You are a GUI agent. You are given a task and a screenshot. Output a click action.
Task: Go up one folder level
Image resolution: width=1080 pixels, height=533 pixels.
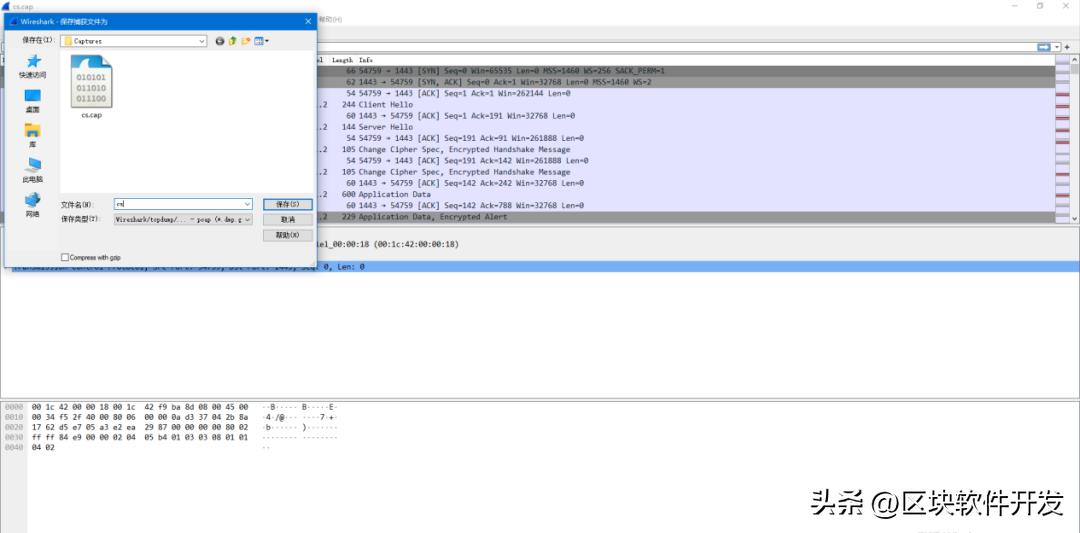(232, 41)
